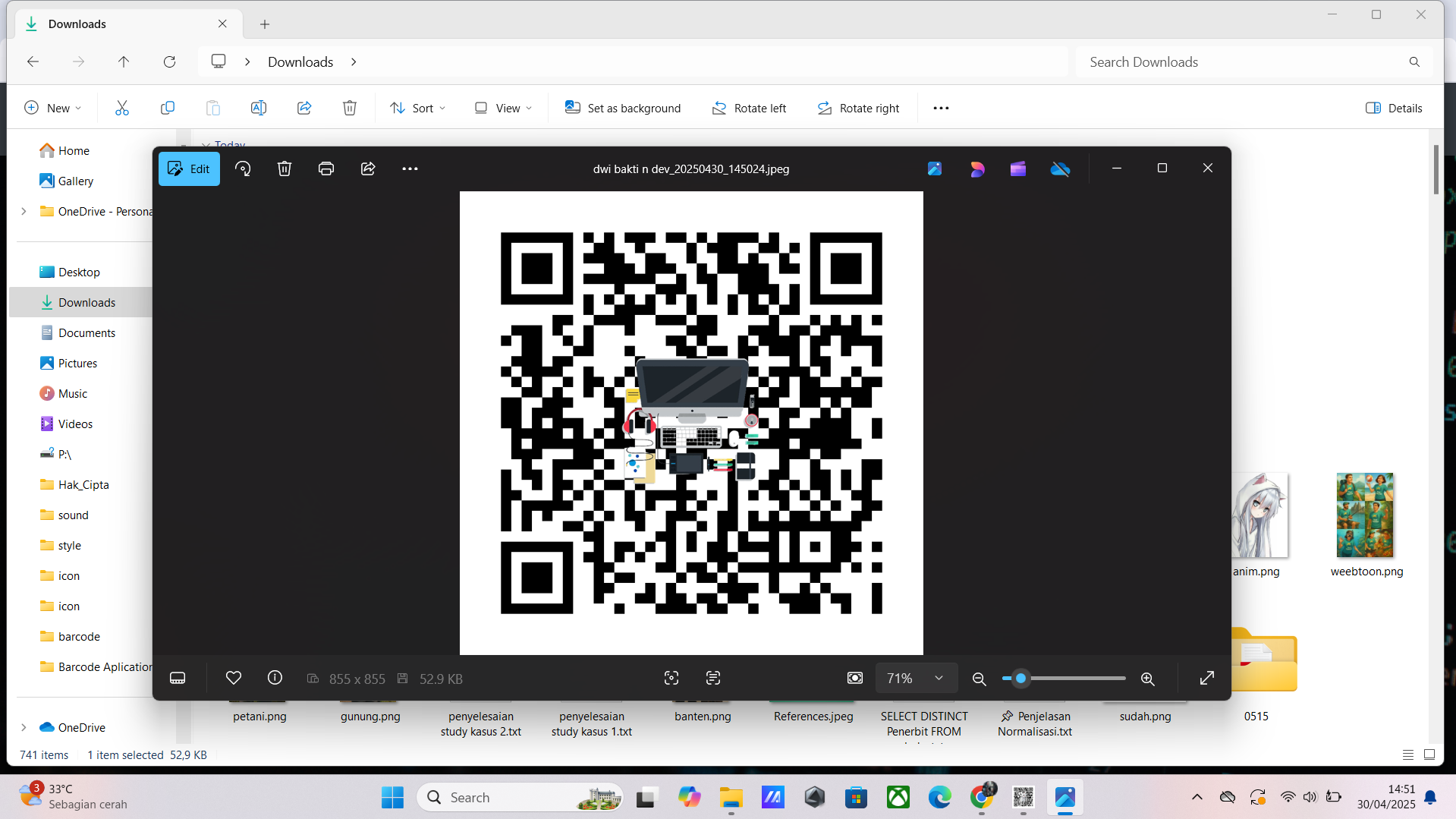The width and height of the screenshot is (1456, 819).
Task: Select the Downloads tab
Action: (129, 24)
